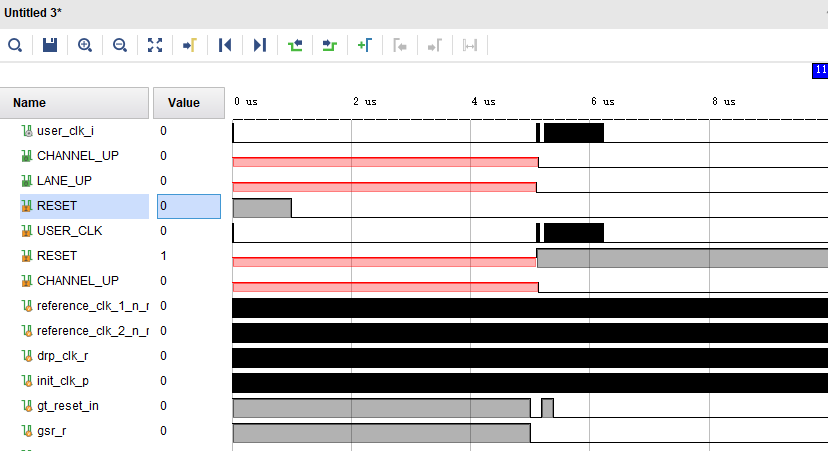The image size is (828, 451).
Task: Click the 8 us timeline label
Action: [723, 101]
